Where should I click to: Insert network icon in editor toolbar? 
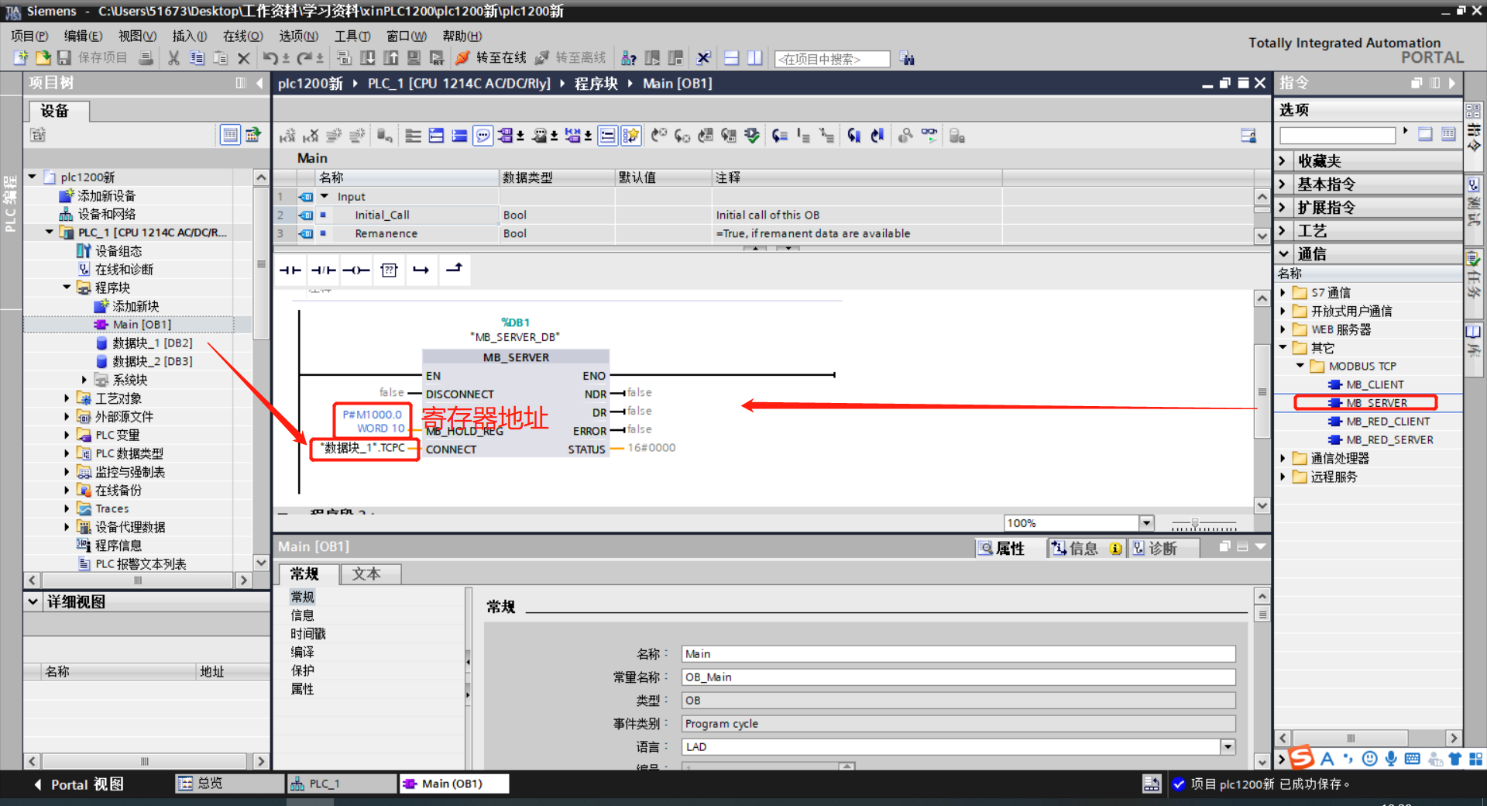287,135
